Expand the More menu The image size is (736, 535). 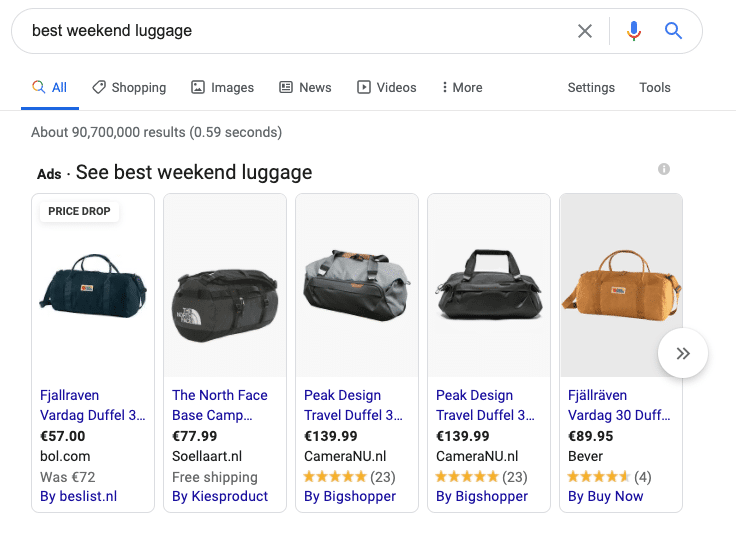461,87
